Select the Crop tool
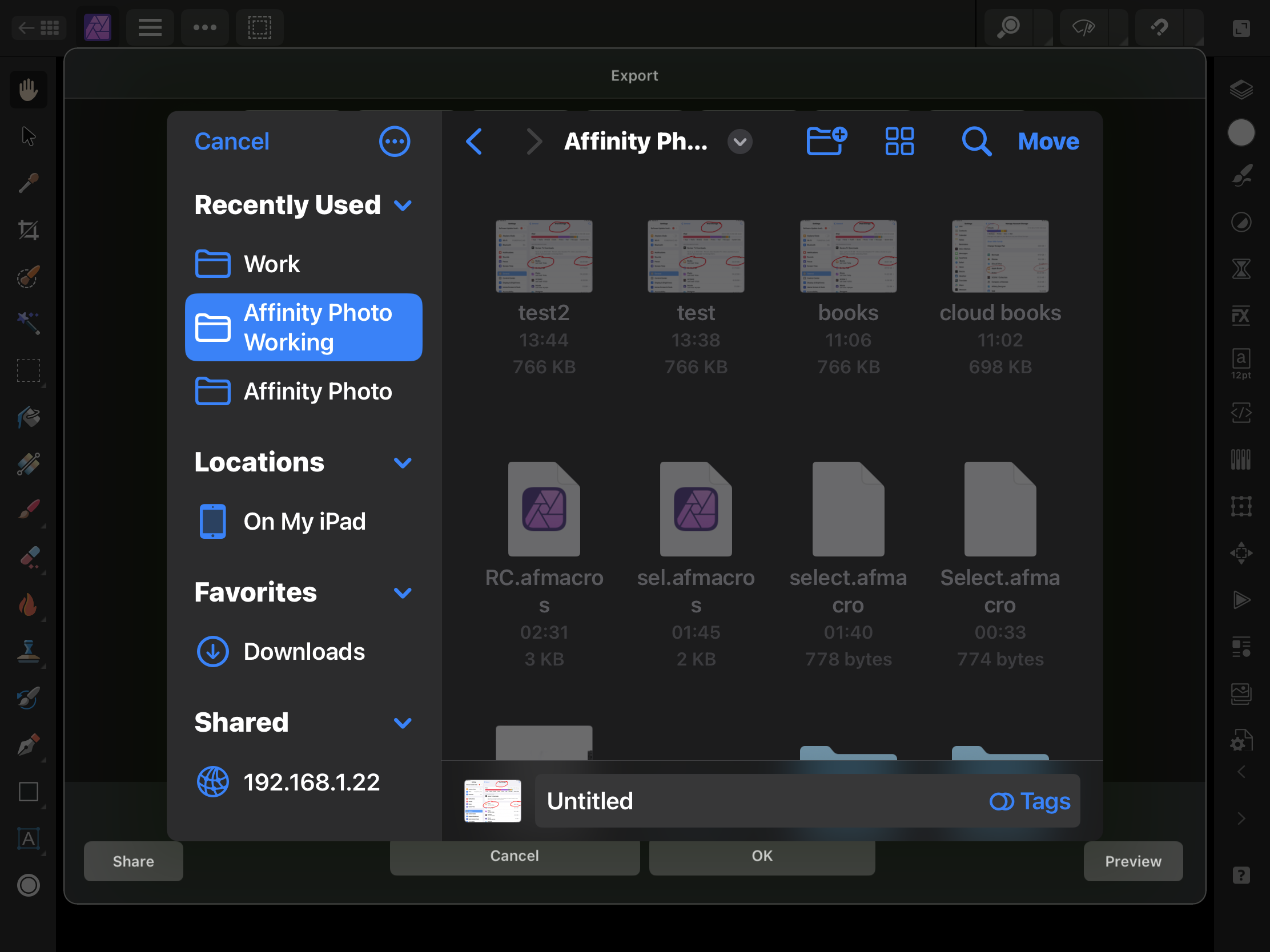 click(x=28, y=230)
